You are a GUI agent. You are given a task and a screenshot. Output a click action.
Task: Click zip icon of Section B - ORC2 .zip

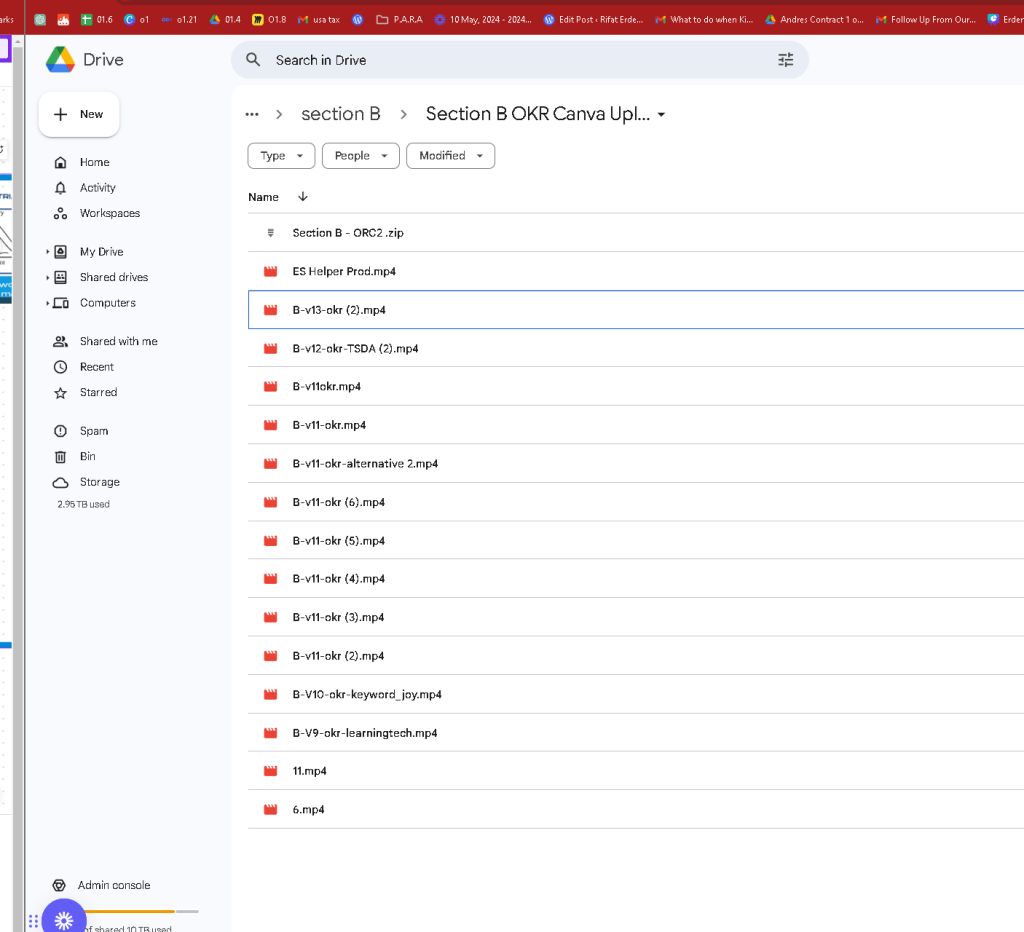click(270, 233)
